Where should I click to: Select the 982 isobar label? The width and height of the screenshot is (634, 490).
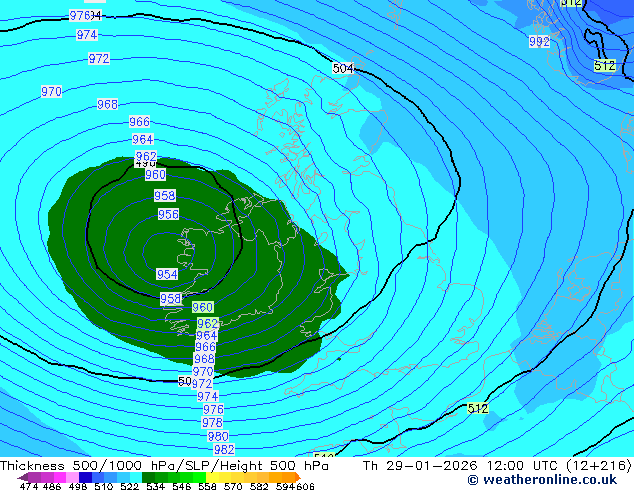(224, 449)
